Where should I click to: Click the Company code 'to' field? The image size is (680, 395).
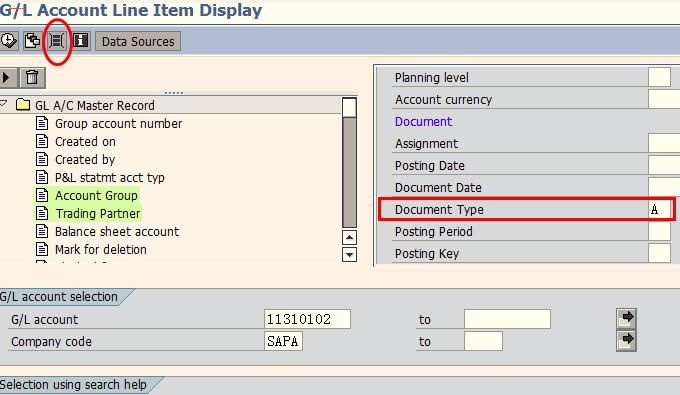483,341
